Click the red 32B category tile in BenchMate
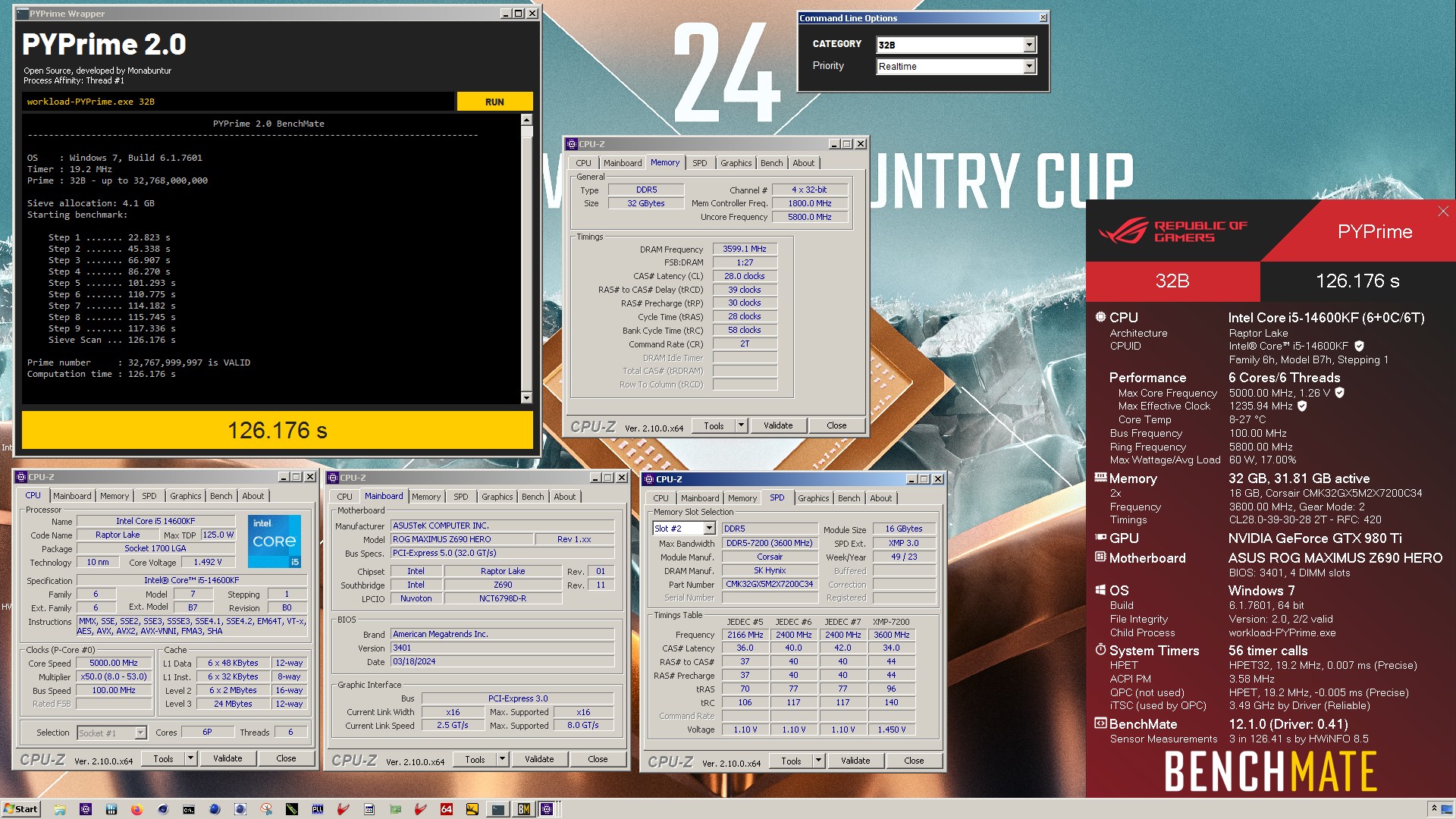1456x819 pixels. point(1172,281)
